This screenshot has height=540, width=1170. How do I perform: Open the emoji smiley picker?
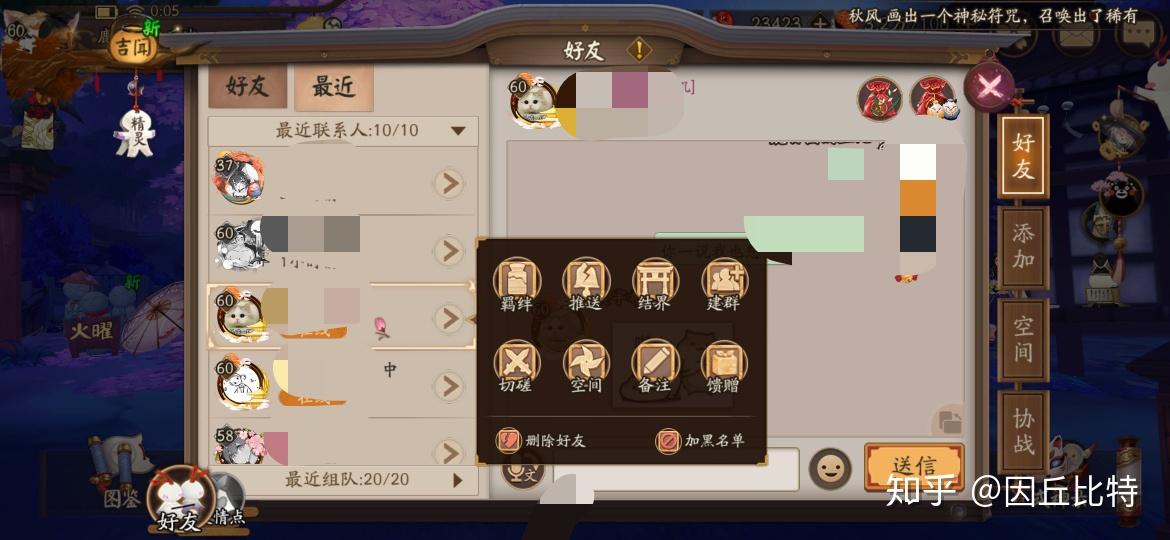tap(830, 468)
